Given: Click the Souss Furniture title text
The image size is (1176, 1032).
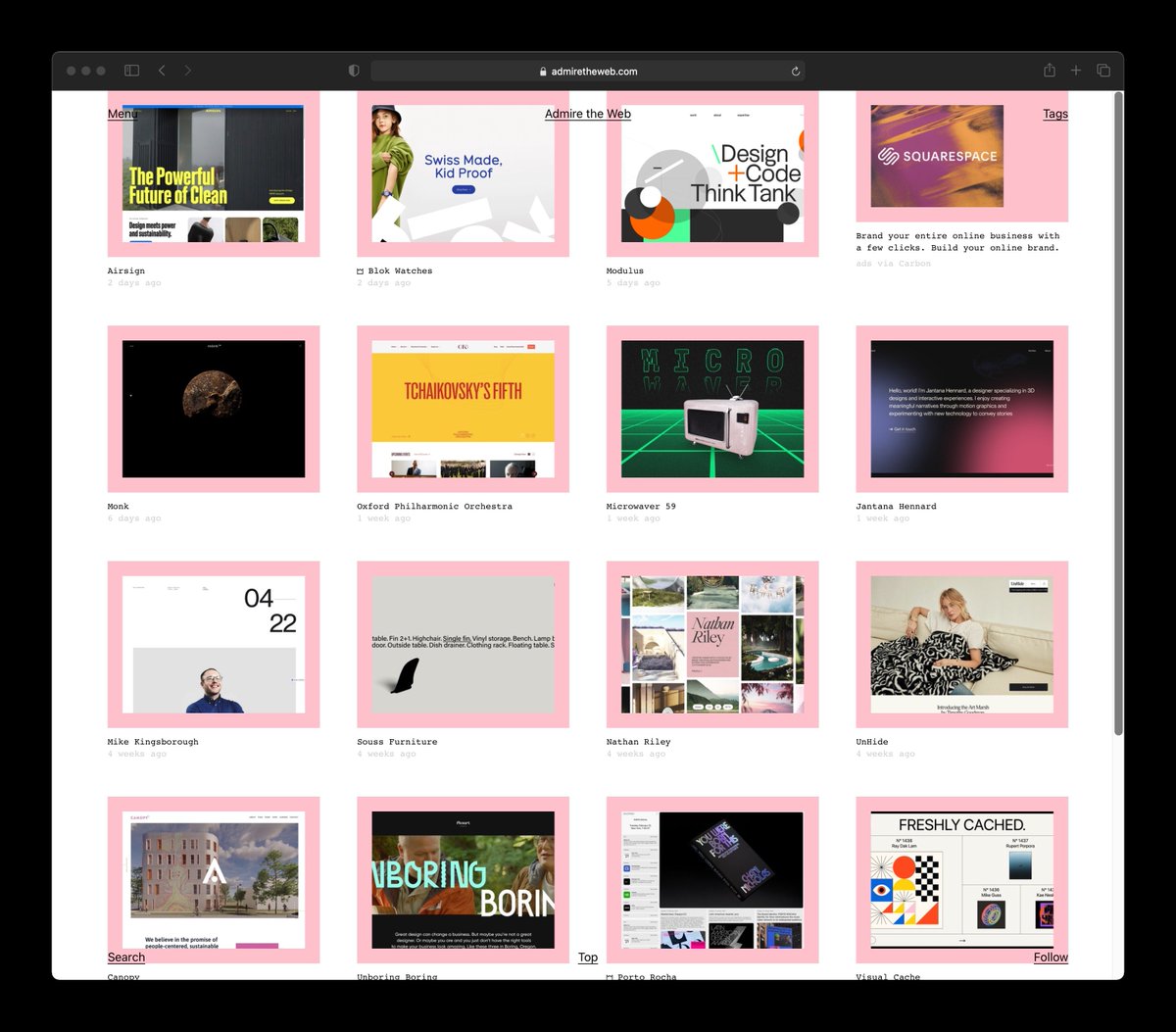Looking at the screenshot, I should [x=397, y=742].
